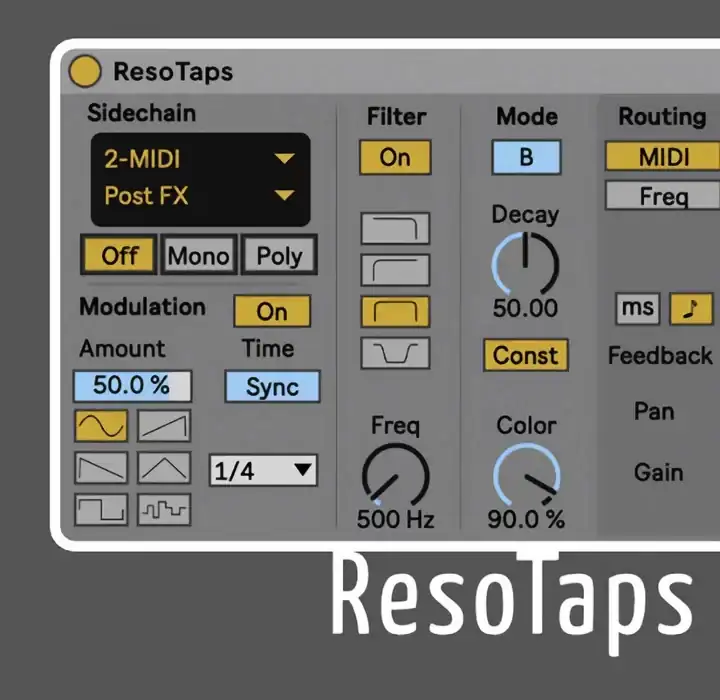Toggle the ResoTaps device activator circle
Viewport: 720px width, 700px height.
(x=85, y=71)
